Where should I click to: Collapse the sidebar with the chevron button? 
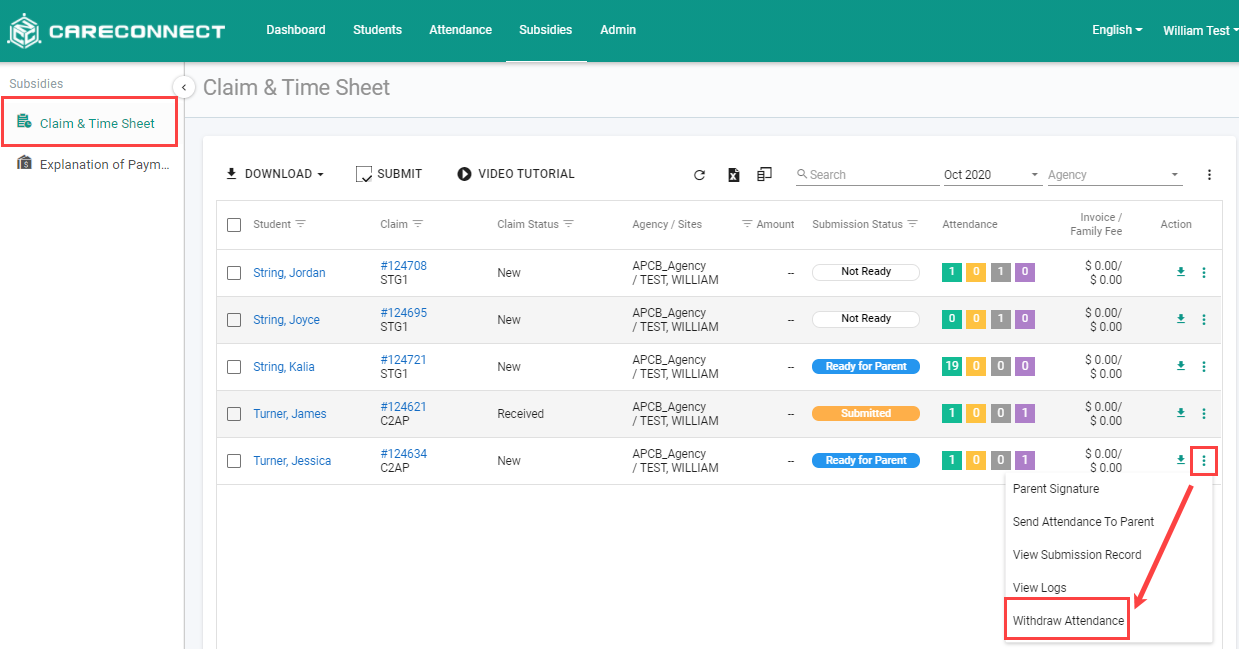pos(184,87)
